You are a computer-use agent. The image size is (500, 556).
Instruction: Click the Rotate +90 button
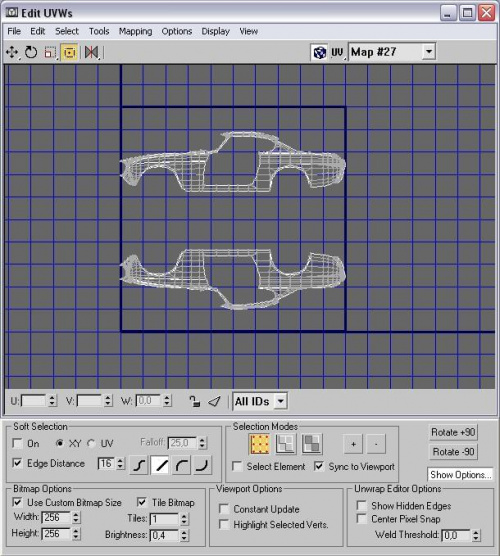tap(453, 432)
